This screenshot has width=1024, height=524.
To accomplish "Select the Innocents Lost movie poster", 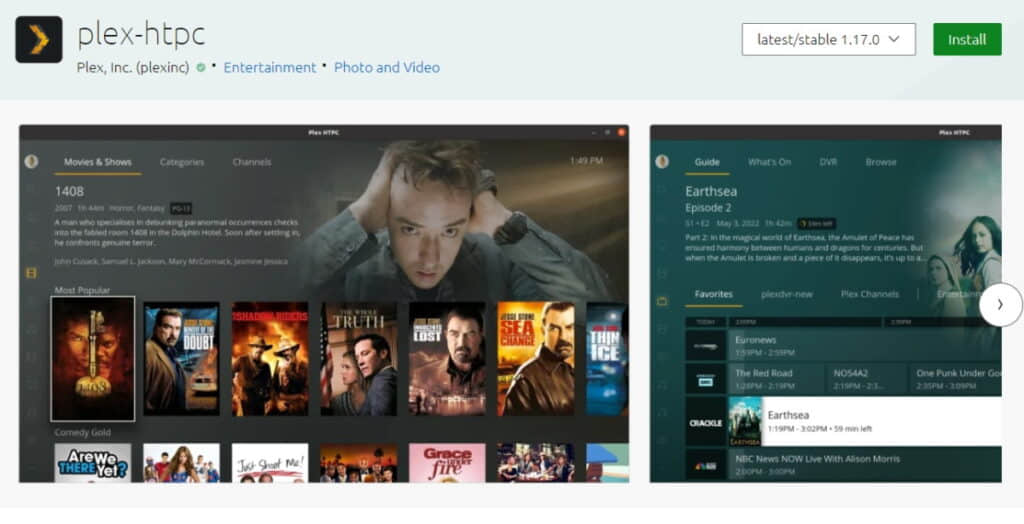I will [447, 359].
